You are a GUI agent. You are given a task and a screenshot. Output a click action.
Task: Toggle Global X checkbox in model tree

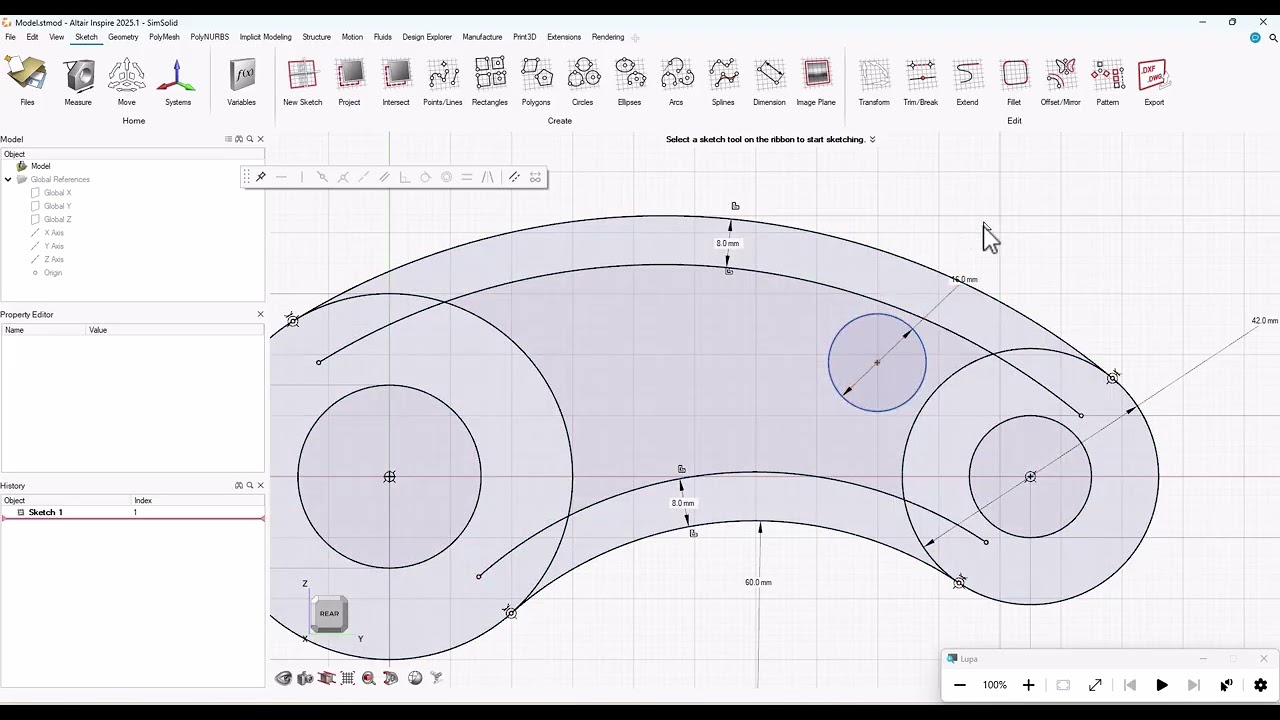(x=36, y=193)
